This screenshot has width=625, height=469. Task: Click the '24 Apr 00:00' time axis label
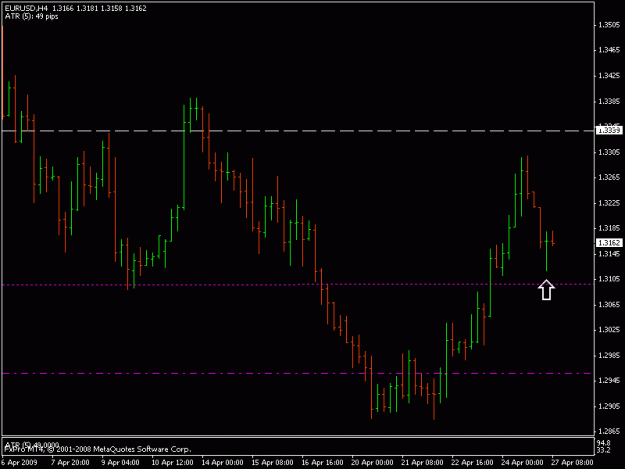(x=522, y=463)
